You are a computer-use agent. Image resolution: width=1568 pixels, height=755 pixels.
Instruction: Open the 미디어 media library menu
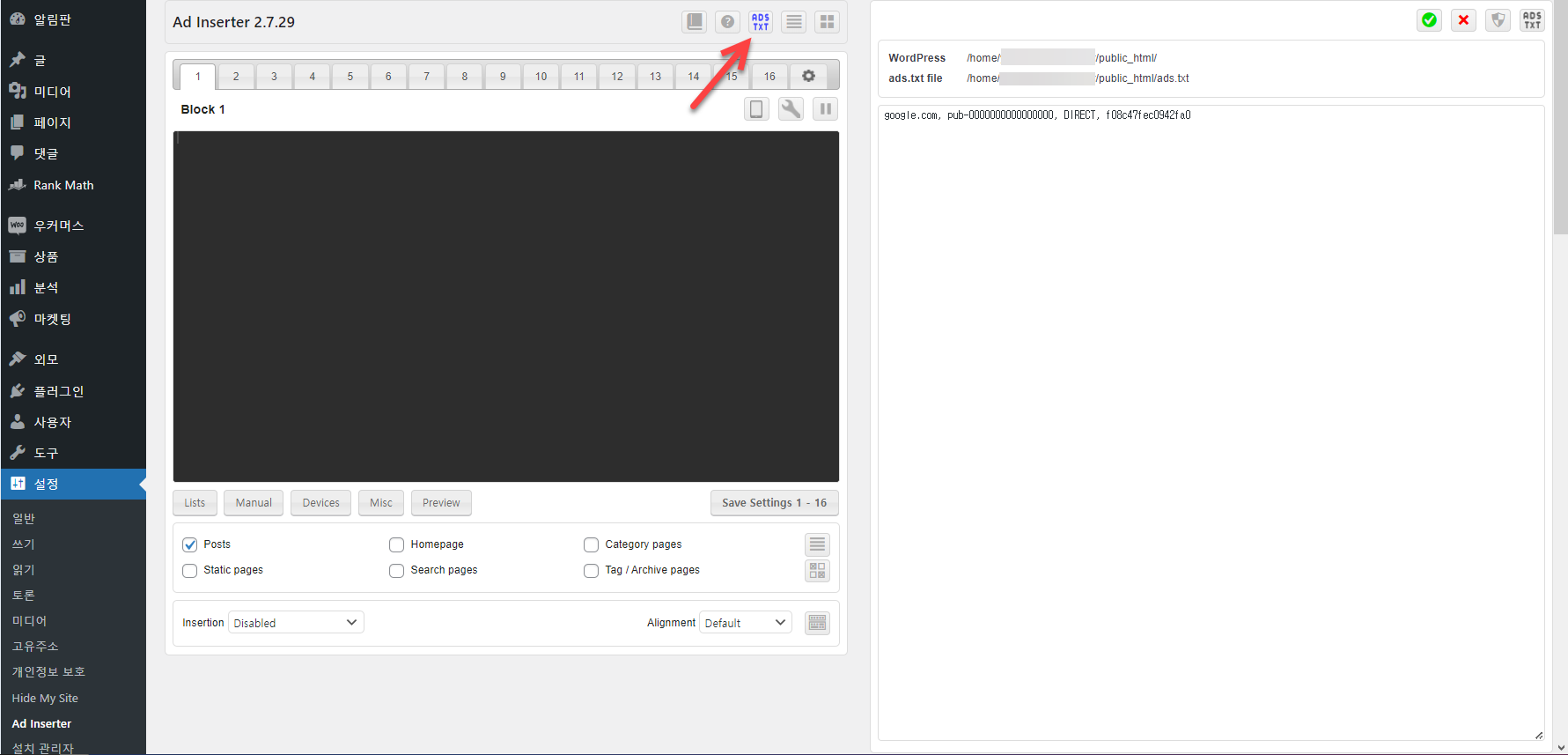click(73, 92)
